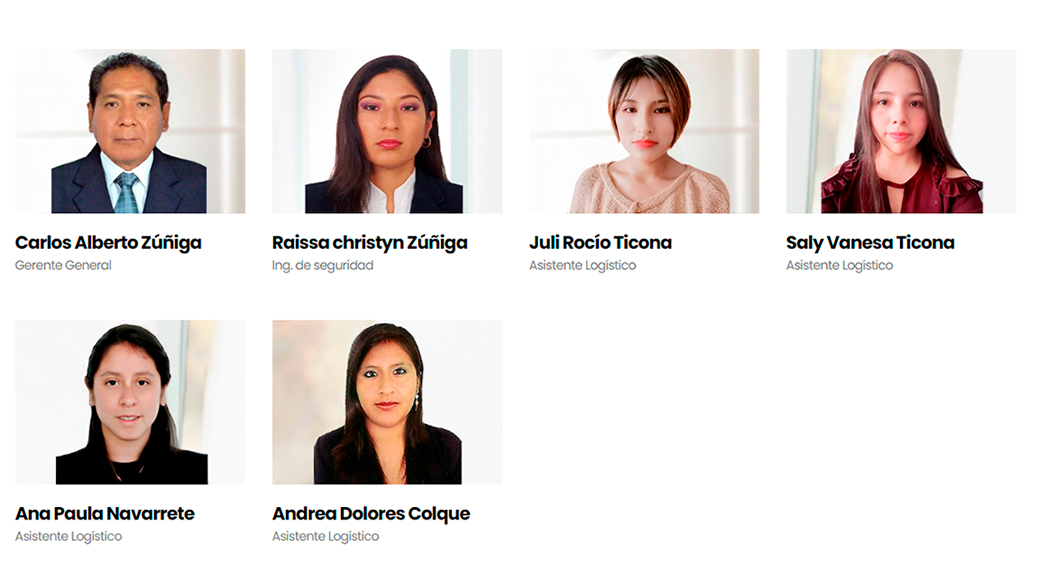Open Raissa christyn Zúñiga's profile photo

click(387, 131)
